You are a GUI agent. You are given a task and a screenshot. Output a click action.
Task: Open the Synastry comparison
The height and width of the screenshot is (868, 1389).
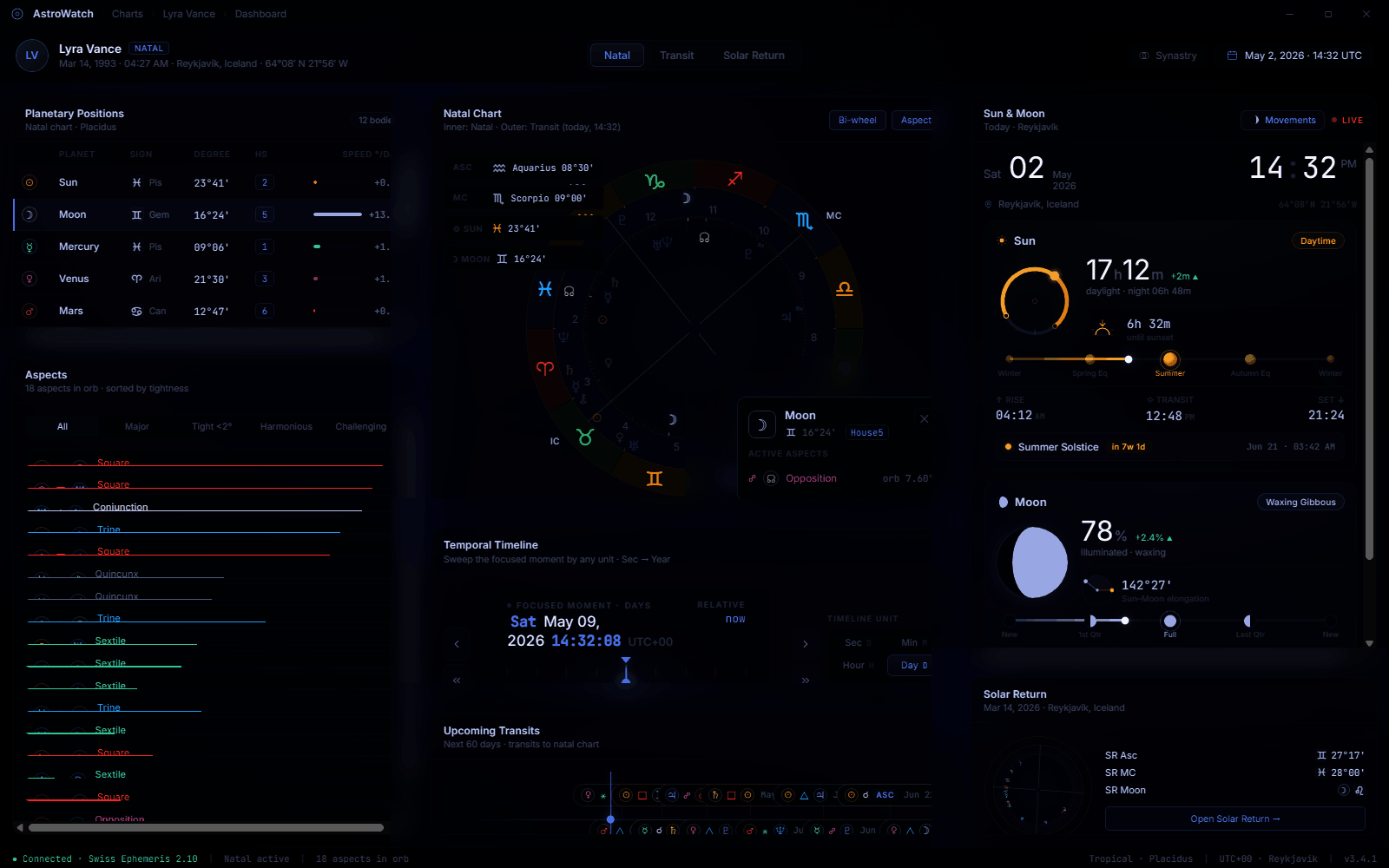click(x=1168, y=56)
